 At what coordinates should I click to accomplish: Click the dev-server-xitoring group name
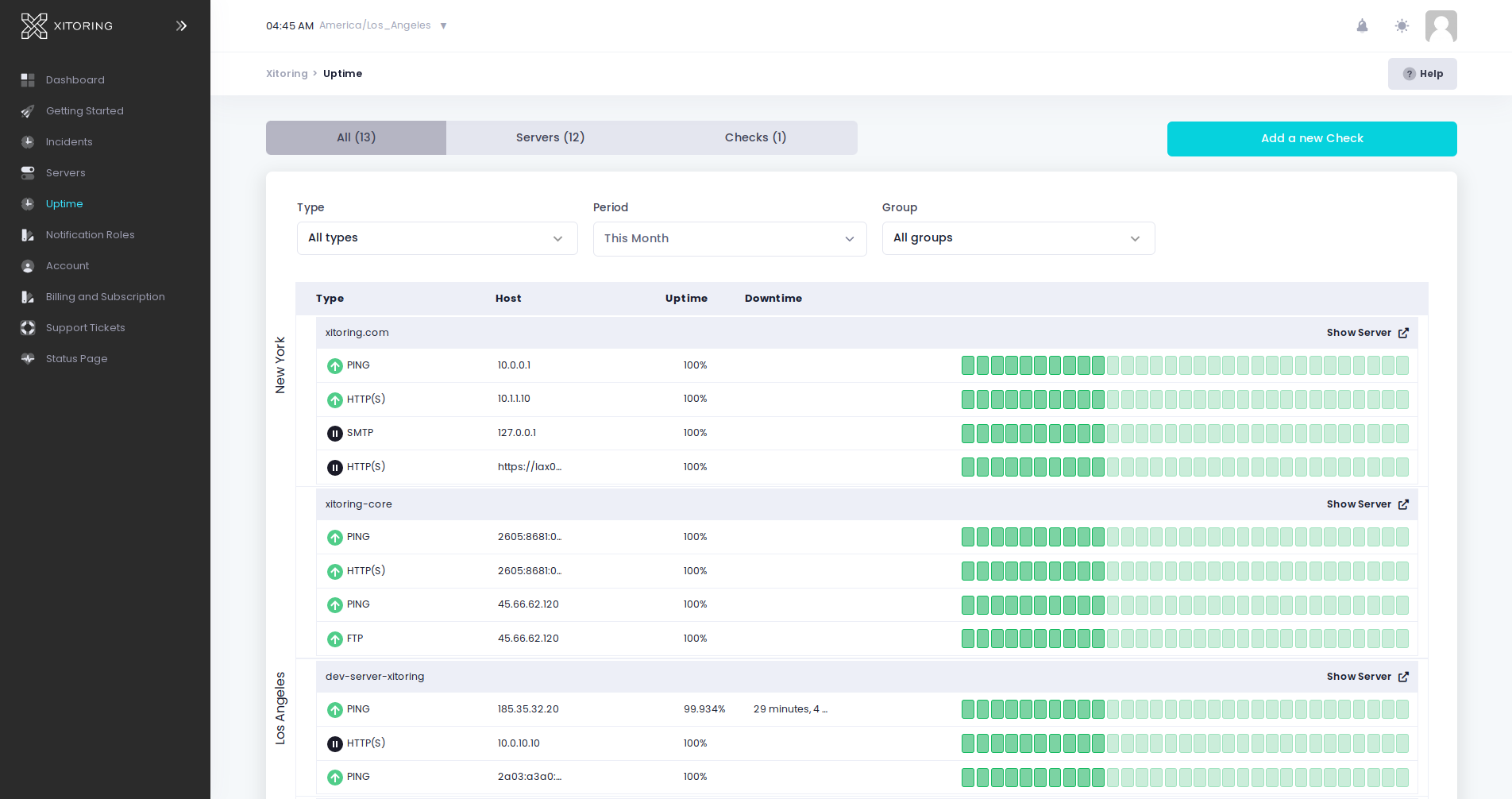coord(375,677)
